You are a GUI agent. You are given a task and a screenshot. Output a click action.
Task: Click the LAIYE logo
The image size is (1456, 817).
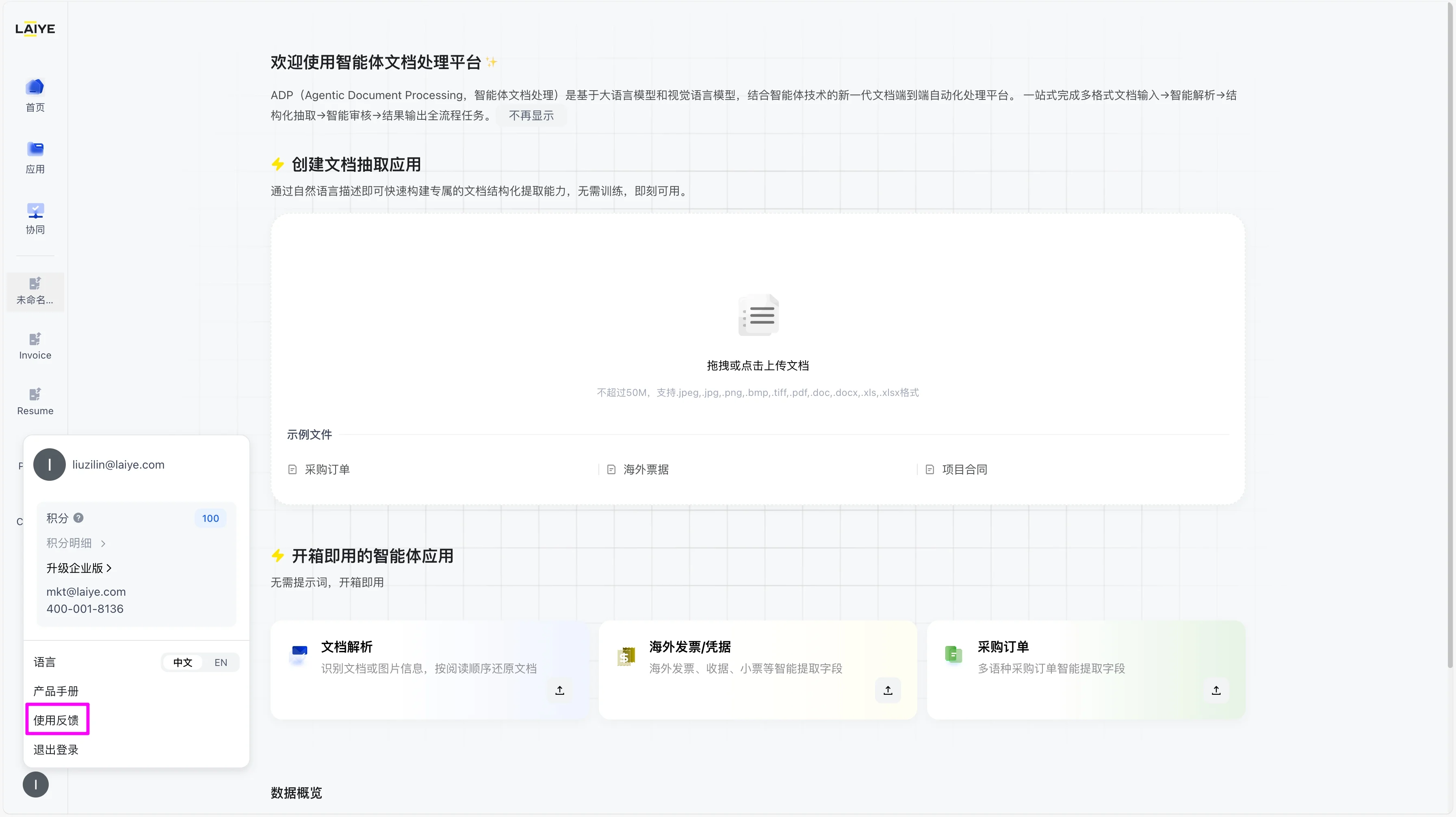pyautogui.click(x=35, y=29)
